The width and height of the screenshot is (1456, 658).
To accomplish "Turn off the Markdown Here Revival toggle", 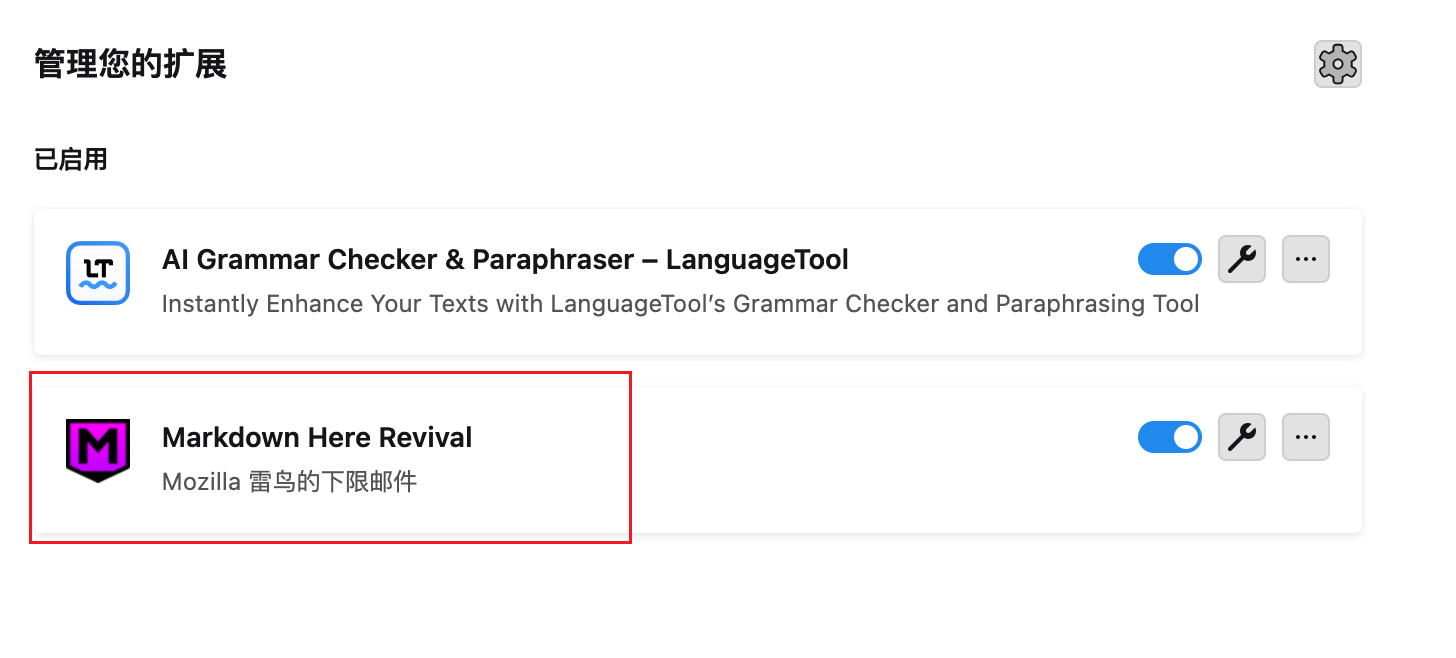I will (1169, 437).
